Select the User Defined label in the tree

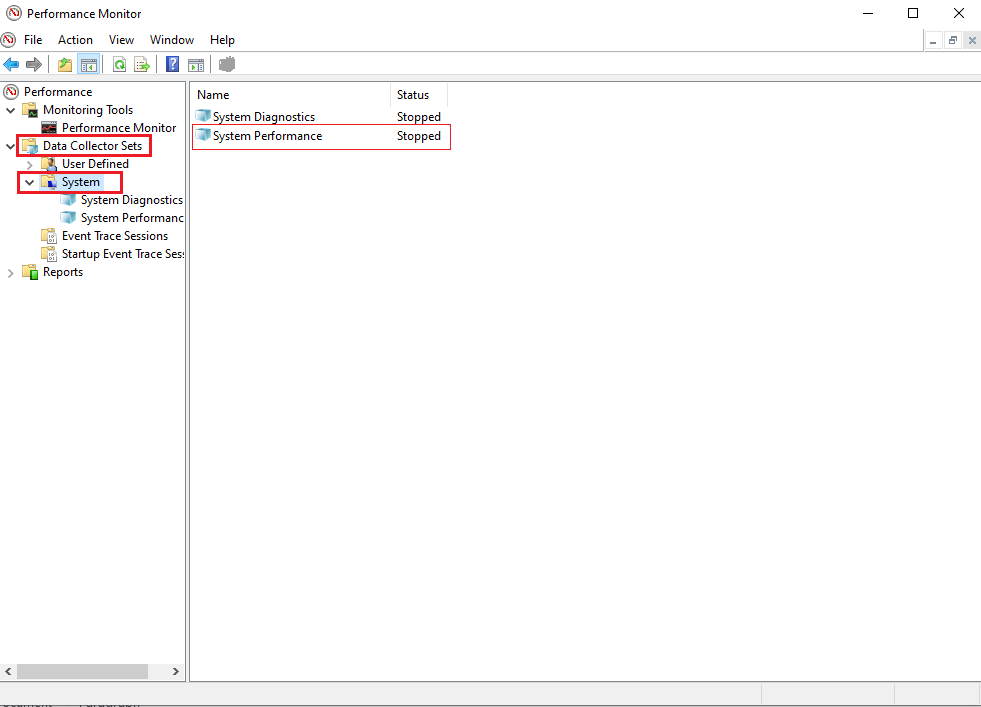pos(95,164)
